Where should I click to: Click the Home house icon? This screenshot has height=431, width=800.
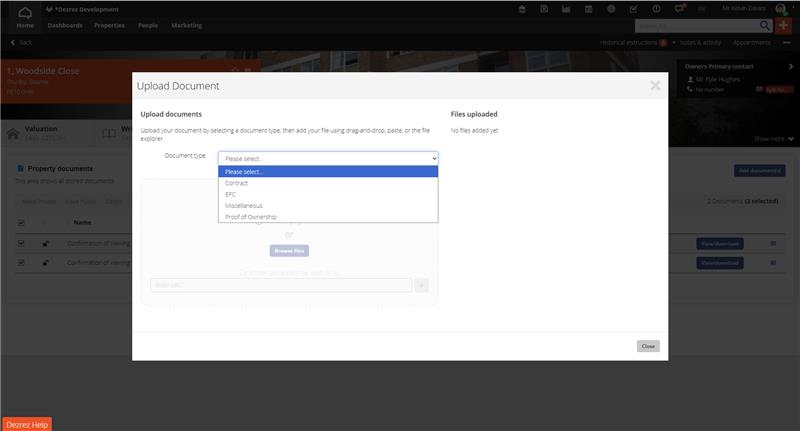pyautogui.click(x=25, y=10)
